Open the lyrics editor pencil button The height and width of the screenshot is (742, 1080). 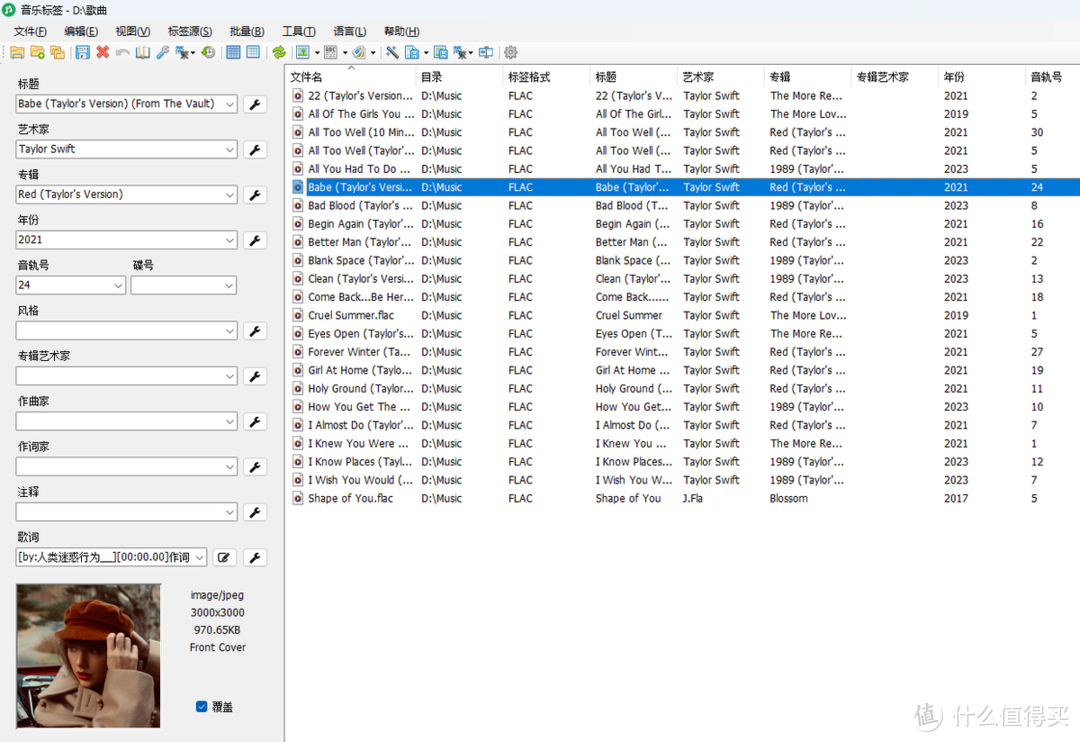pyautogui.click(x=223, y=558)
